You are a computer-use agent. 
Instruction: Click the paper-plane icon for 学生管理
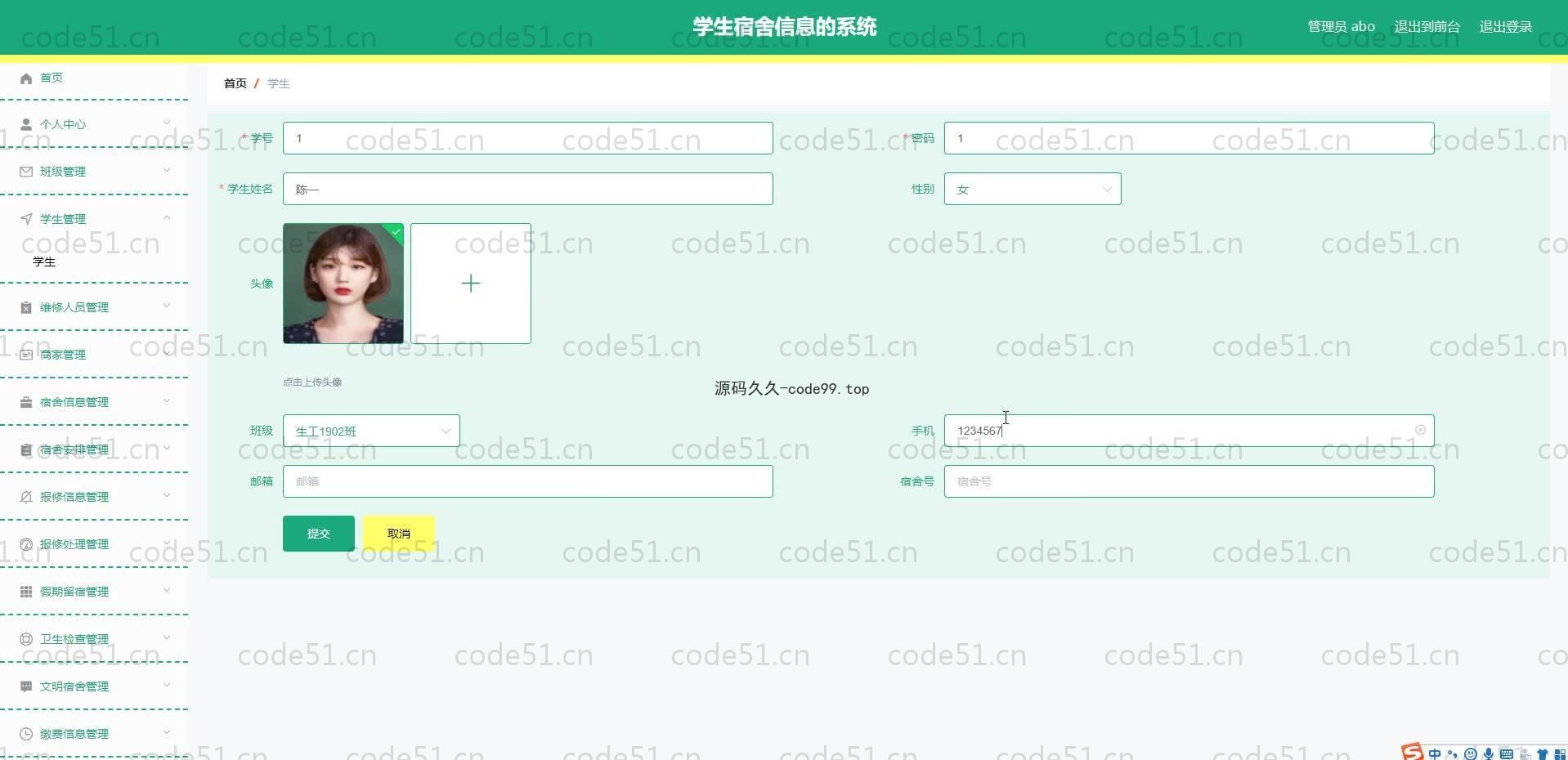[x=26, y=219]
